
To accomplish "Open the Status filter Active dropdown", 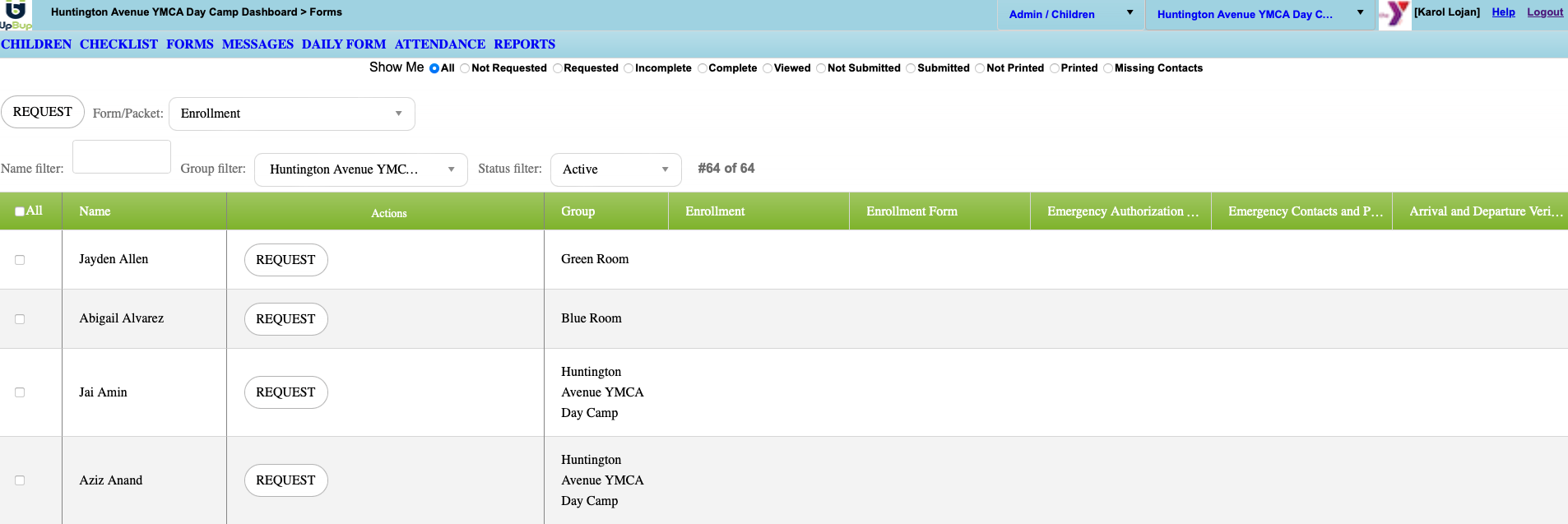I will [x=616, y=169].
